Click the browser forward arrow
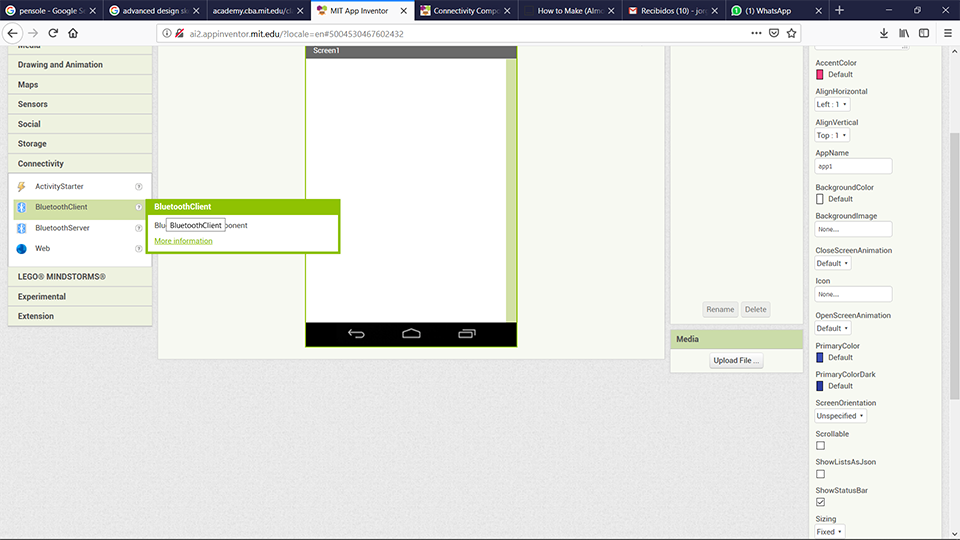960x540 pixels. point(33,33)
